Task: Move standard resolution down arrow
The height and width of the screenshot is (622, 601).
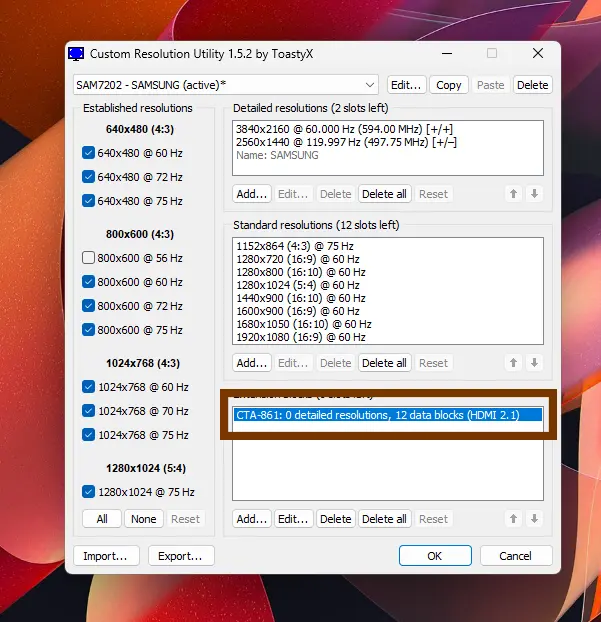Action: (534, 363)
